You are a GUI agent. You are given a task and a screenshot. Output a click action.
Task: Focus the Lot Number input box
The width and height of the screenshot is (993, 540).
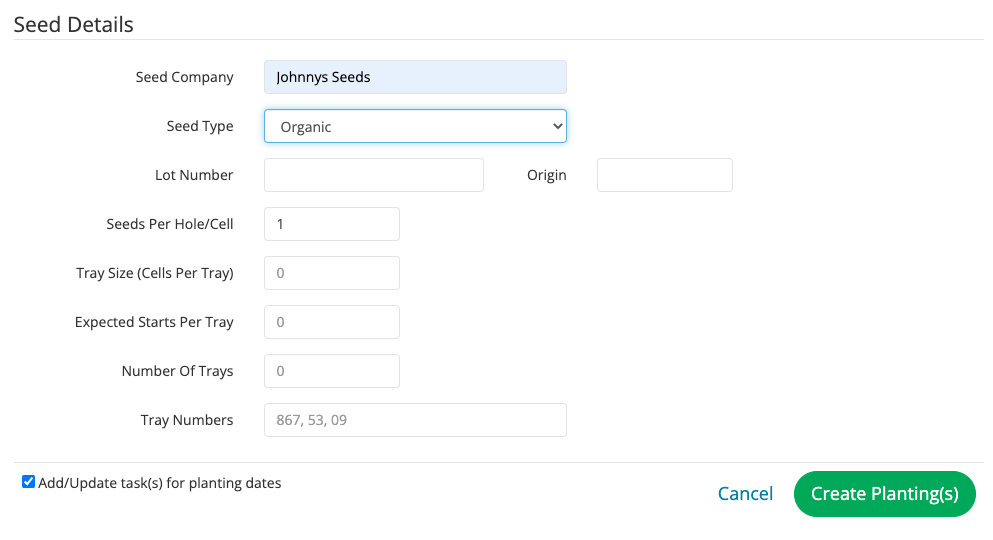click(373, 175)
